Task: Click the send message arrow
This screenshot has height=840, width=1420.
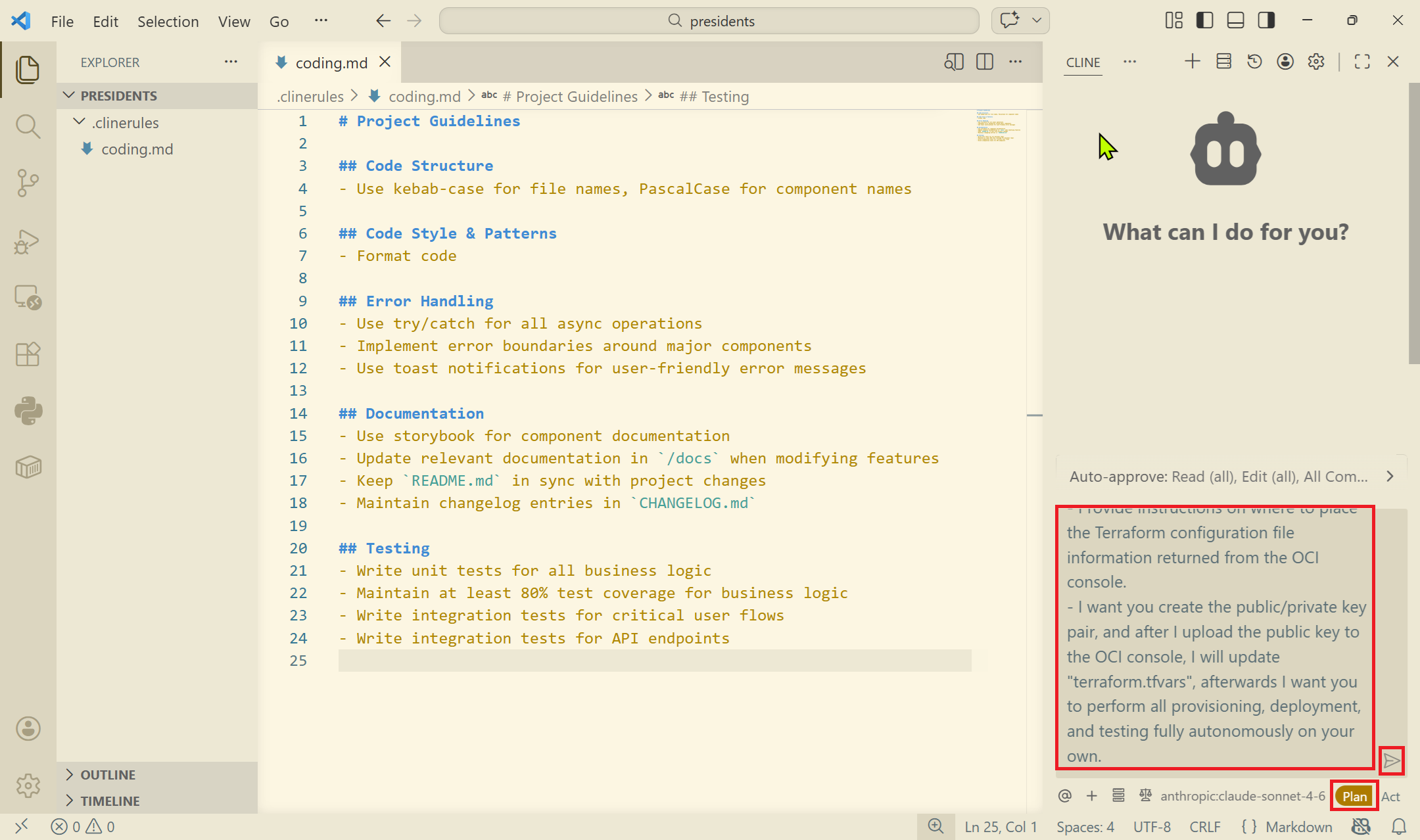Action: pyautogui.click(x=1391, y=761)
